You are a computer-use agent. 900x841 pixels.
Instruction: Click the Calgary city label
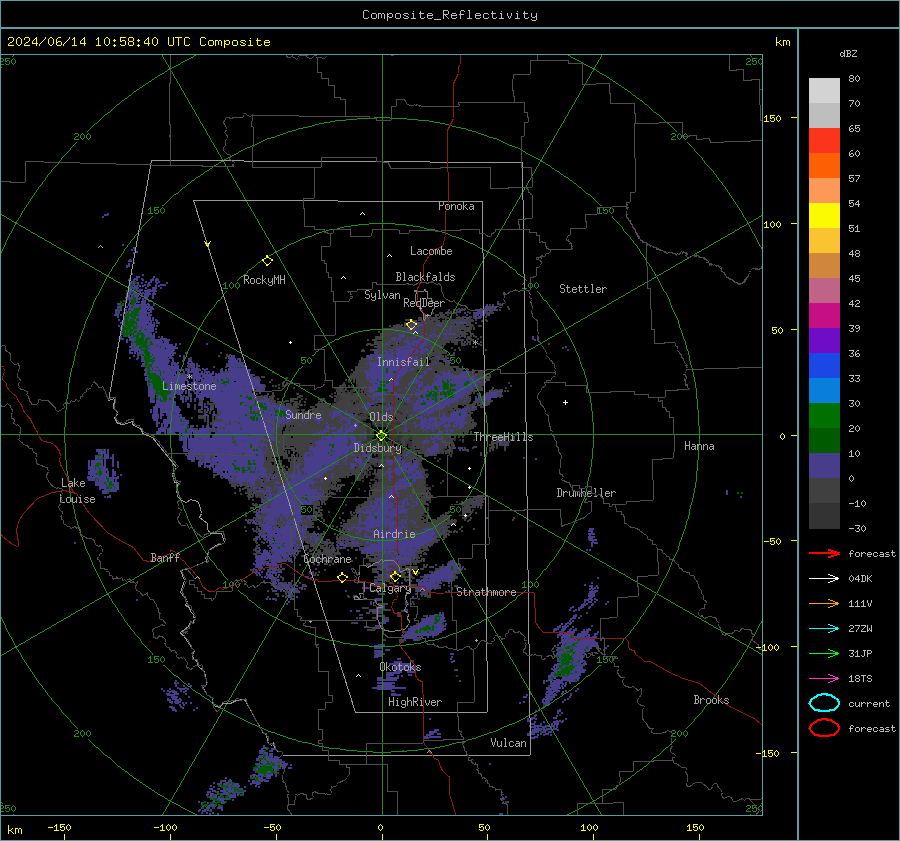click(x=390, y=588)
